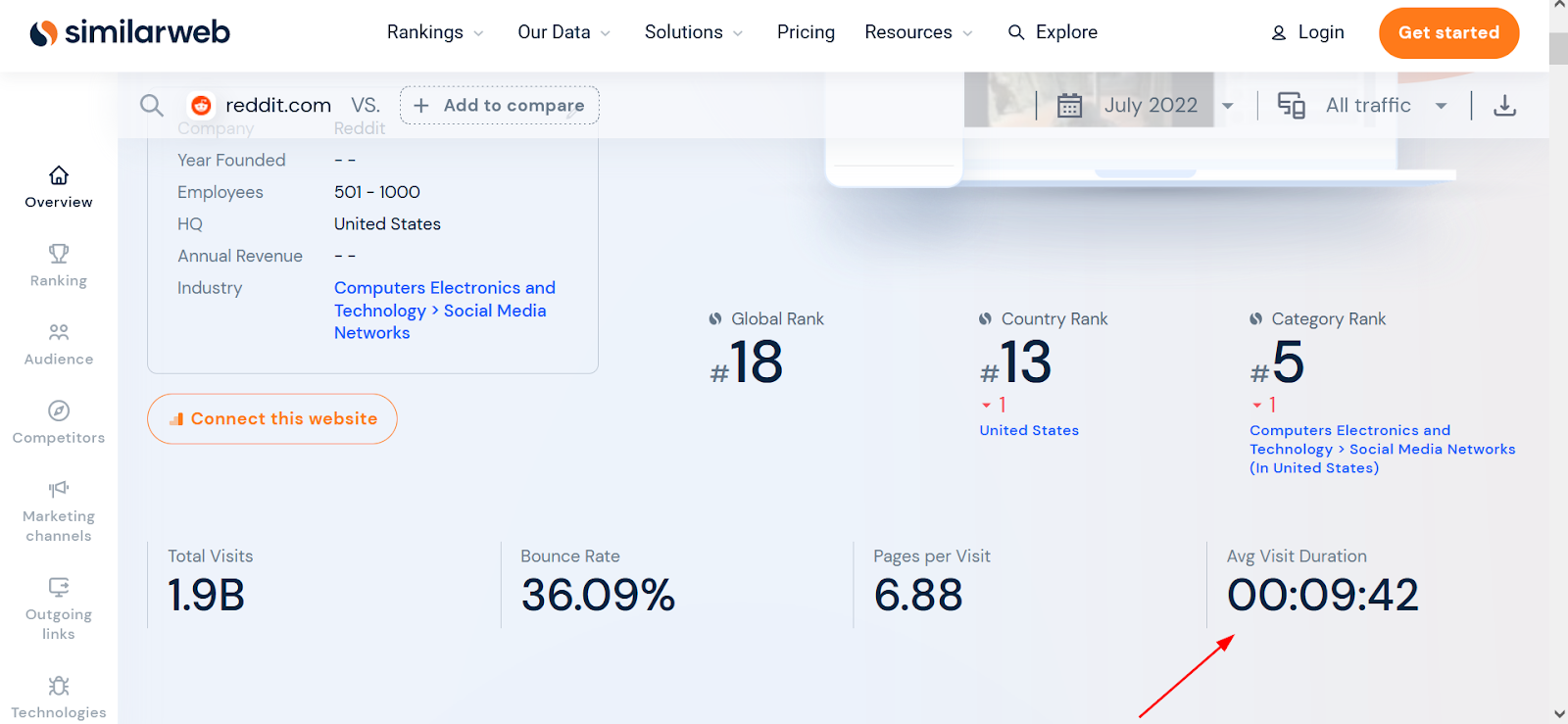Open the Pricing page
The width and height of the screenshot is (1568, 724).
point(806,32)
